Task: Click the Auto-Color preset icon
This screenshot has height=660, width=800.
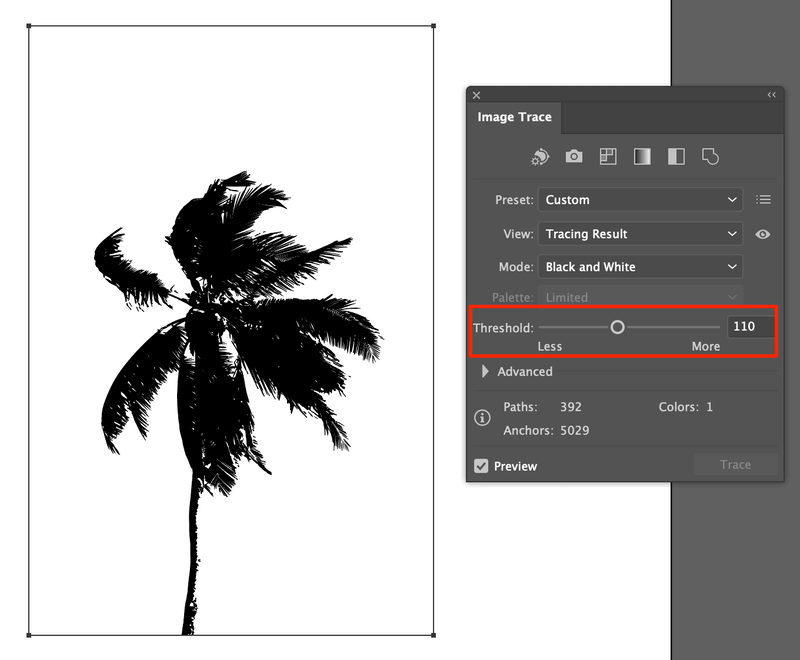Action: 540,157
